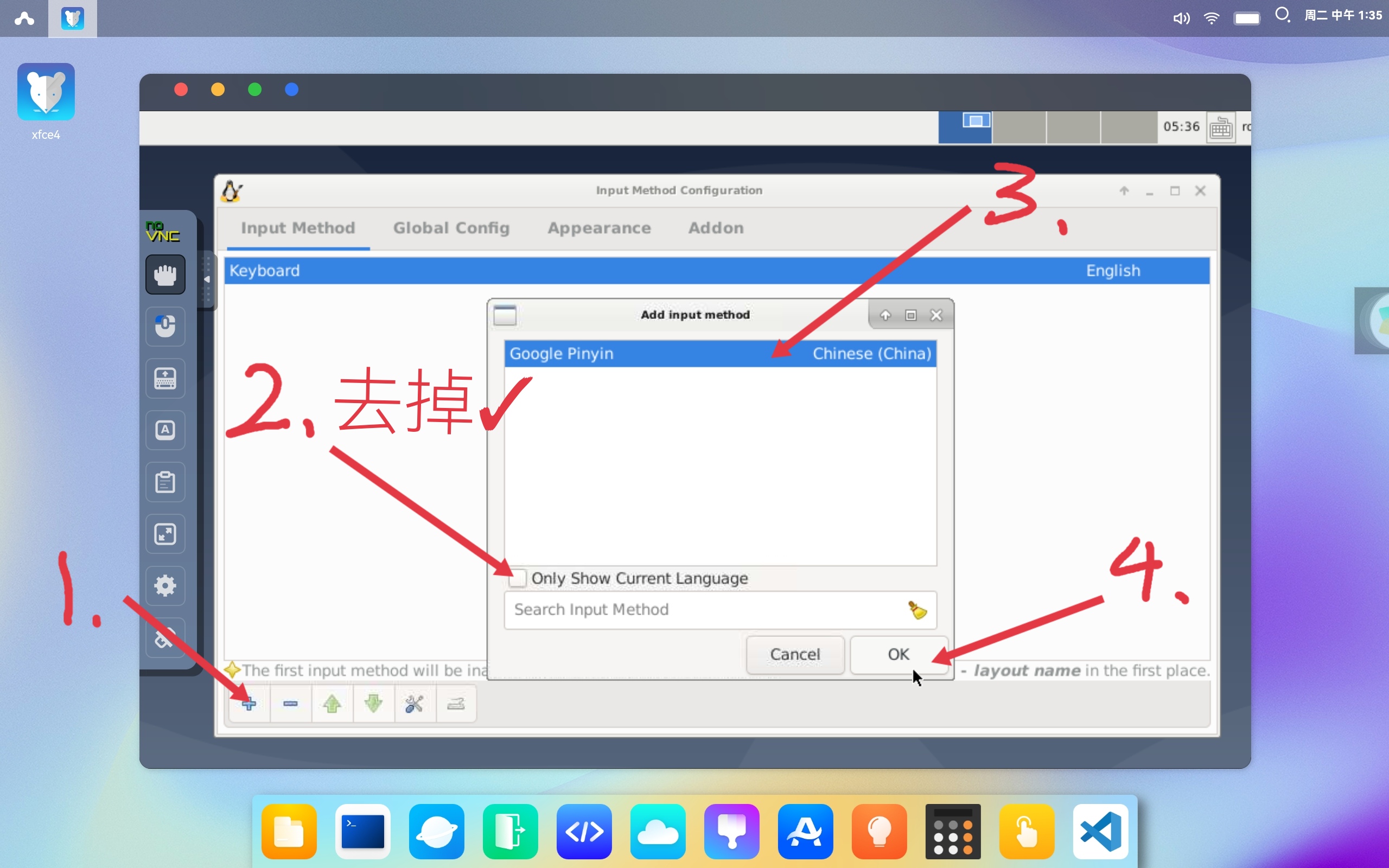Click the xfce4 task in top bar
The image size is (1389, 868).
pos(72,18)
